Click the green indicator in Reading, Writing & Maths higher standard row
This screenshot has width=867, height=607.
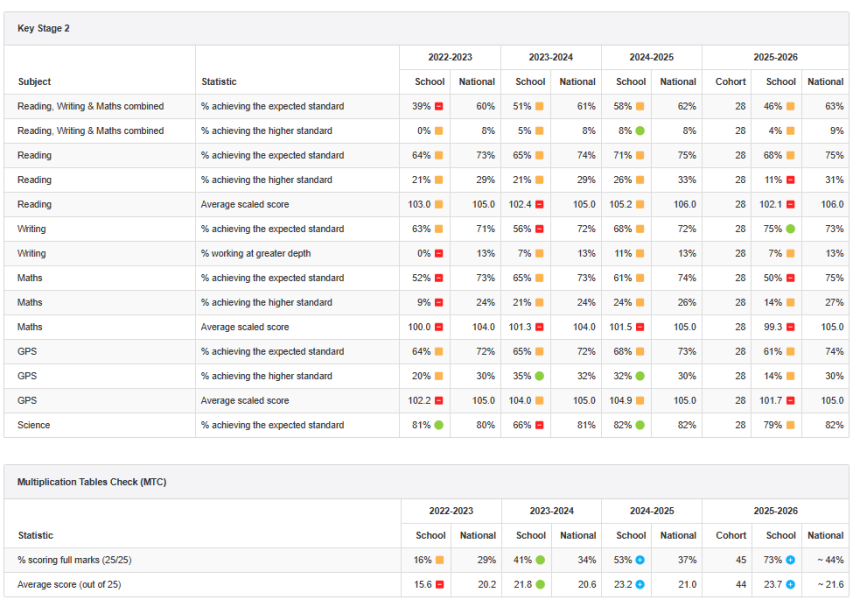coord(640,131)
